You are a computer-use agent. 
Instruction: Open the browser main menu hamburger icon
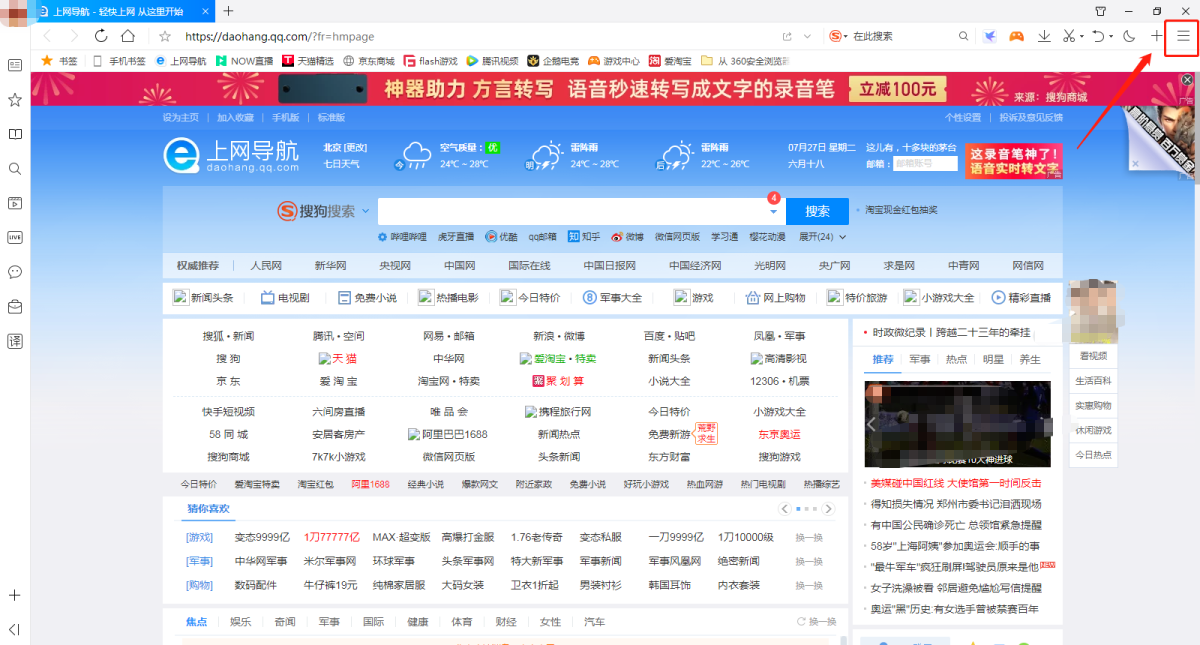[1182, 36]
